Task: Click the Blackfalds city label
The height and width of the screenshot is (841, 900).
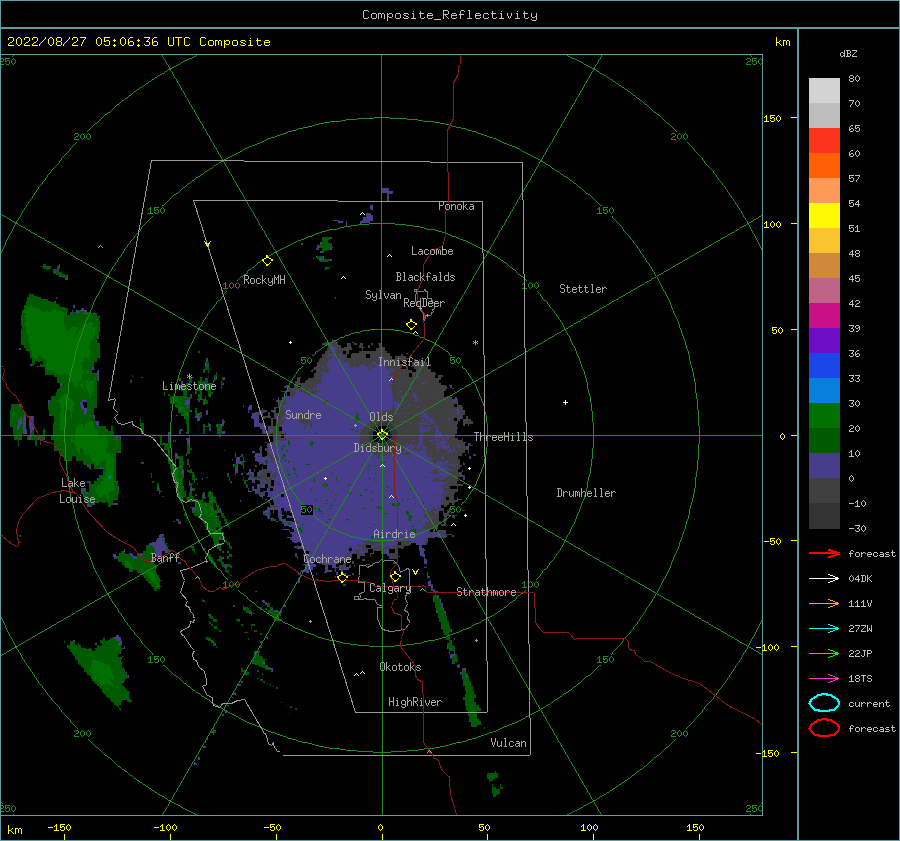Action: pos(425,277)
